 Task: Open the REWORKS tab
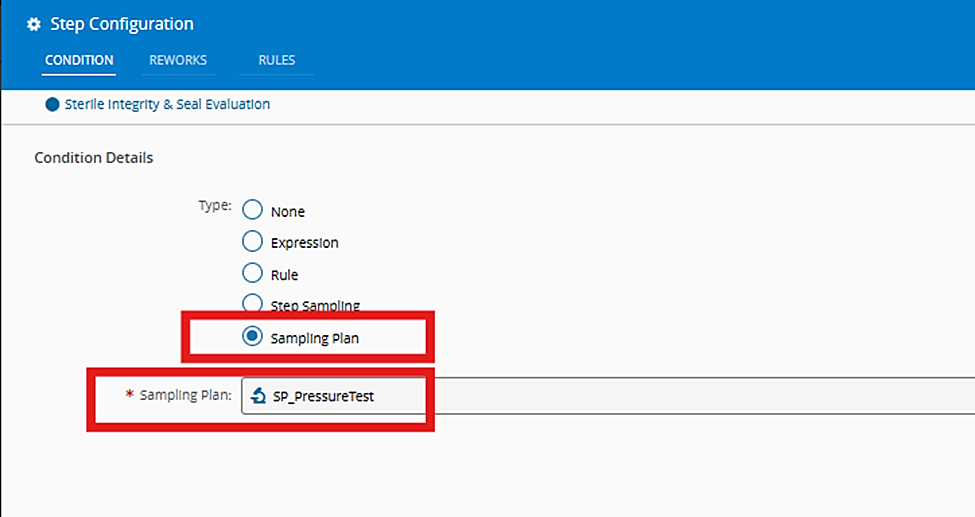click(x=178, y=60)
